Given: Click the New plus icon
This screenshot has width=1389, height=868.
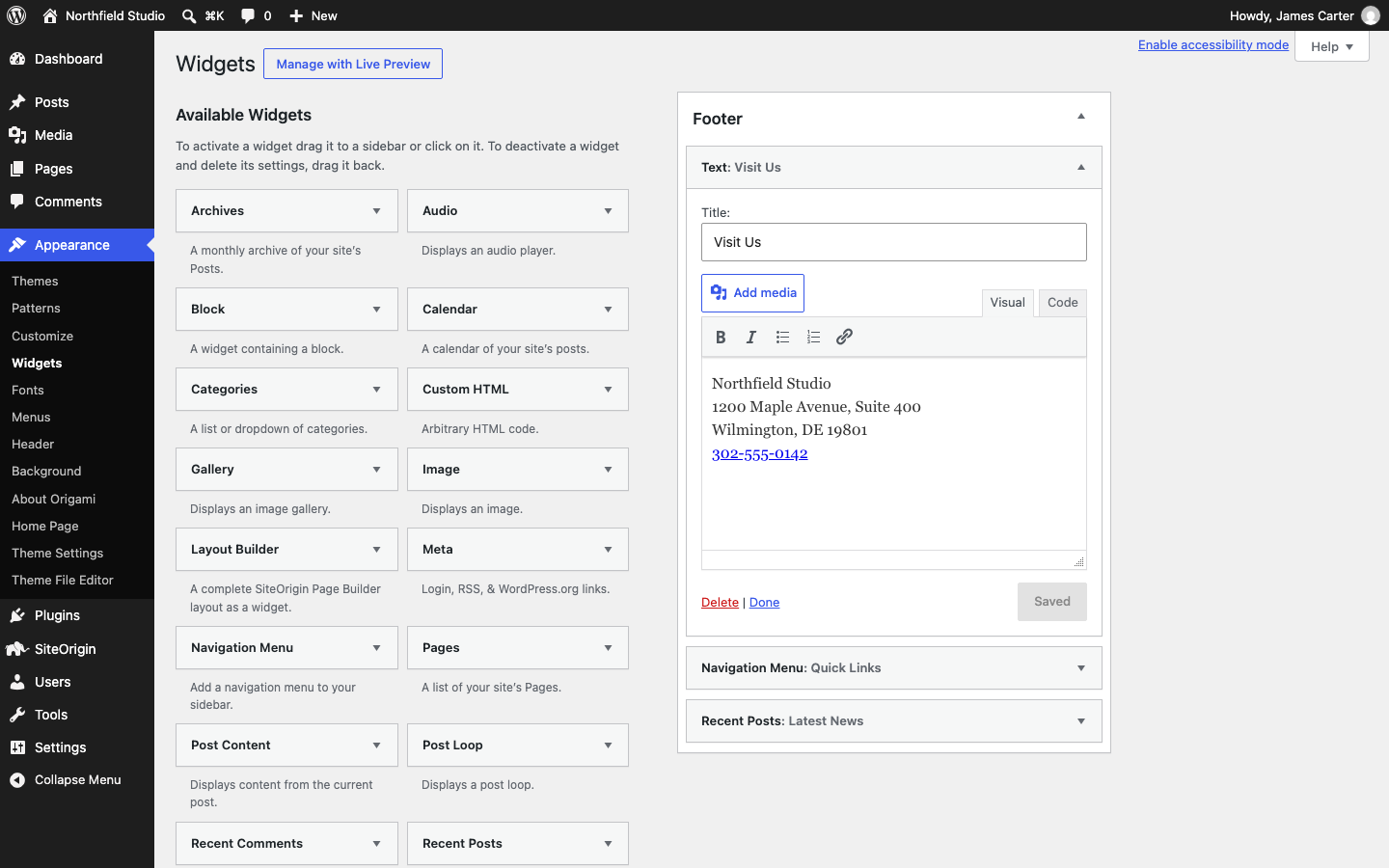Looking at the screenshot, I should [x=296, y=15].
